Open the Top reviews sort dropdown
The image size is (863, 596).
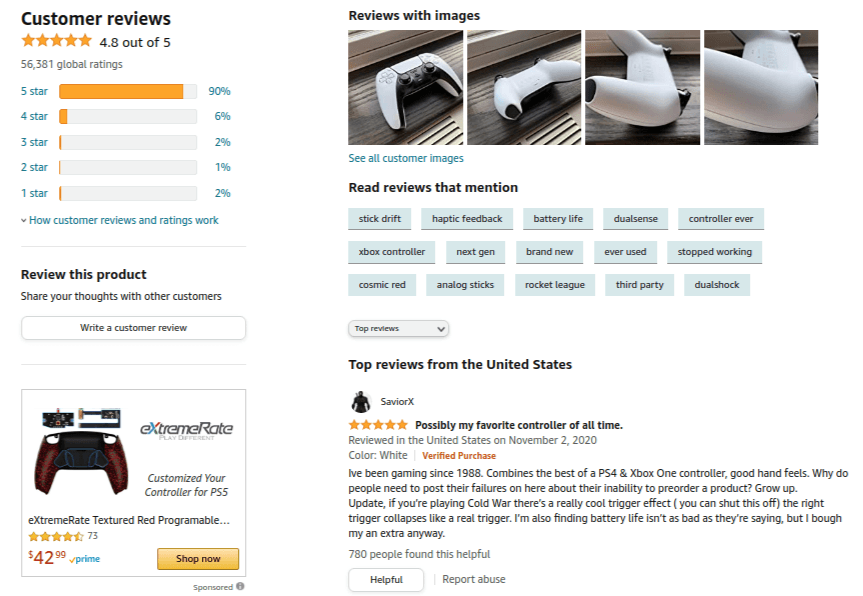398,328
